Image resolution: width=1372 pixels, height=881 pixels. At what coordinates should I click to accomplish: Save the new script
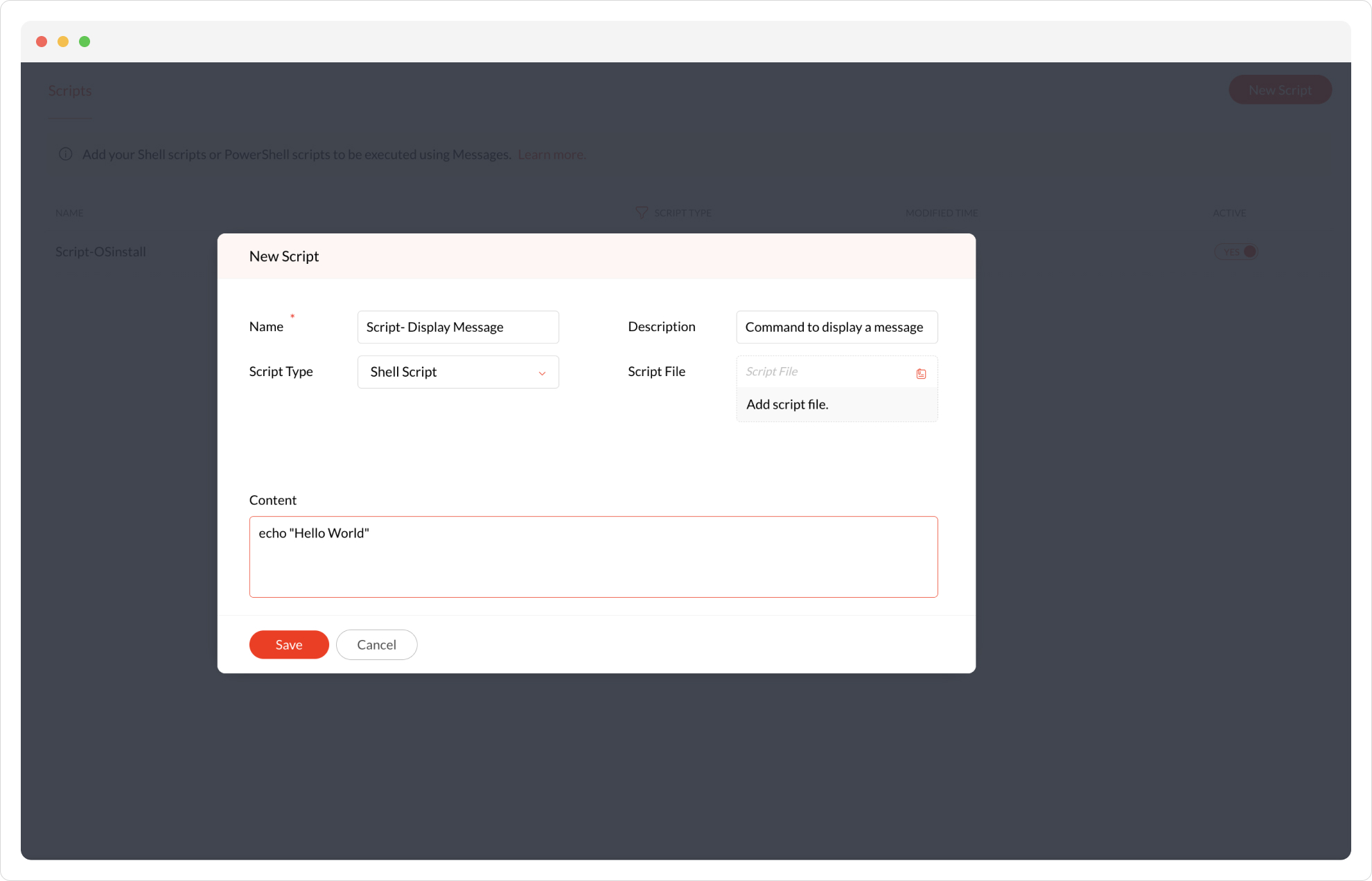(x=288, y=645)
